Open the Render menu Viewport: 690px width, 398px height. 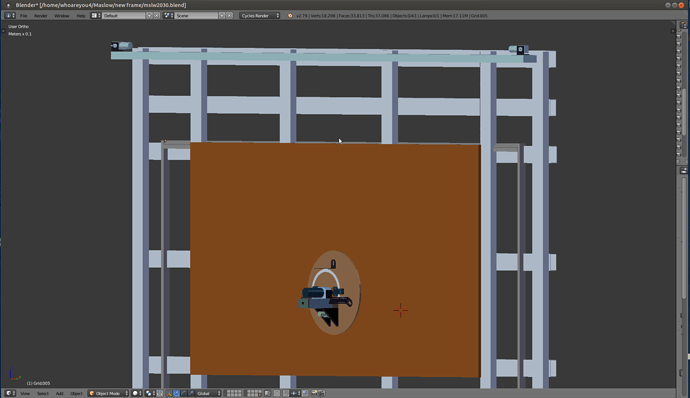pyautogui.click(x=40, y=15)
